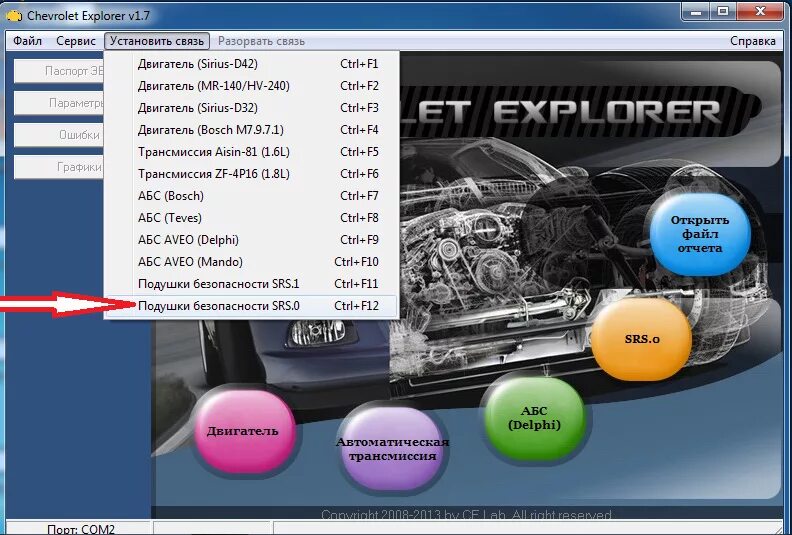
Task: Select Трансмиссия Aisin-81 (1.6L) menu item
Action: (x=252, y=152)
